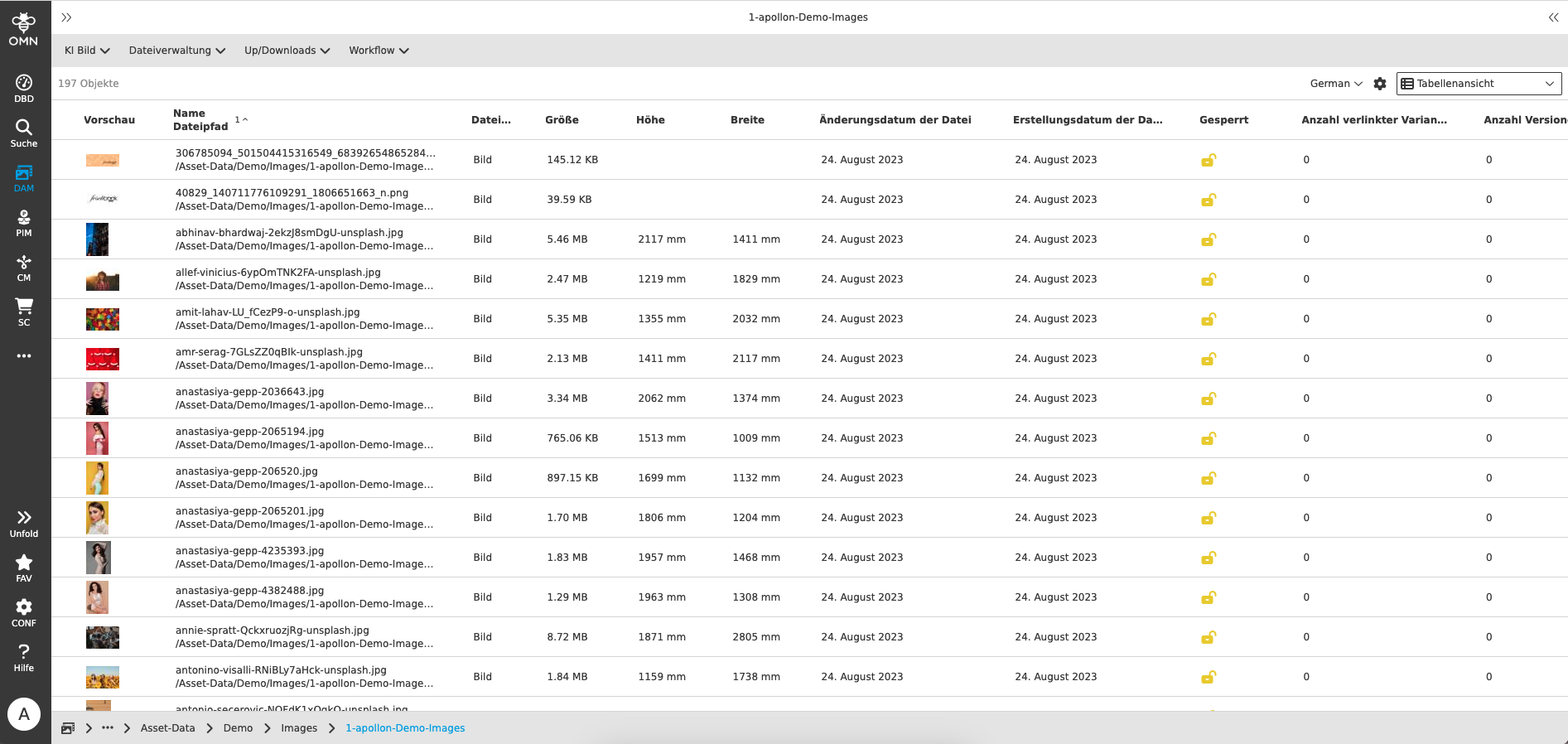Navigate to Images breadcrumb
Viewport: 1568px width, 744px height.
(299, 728)
